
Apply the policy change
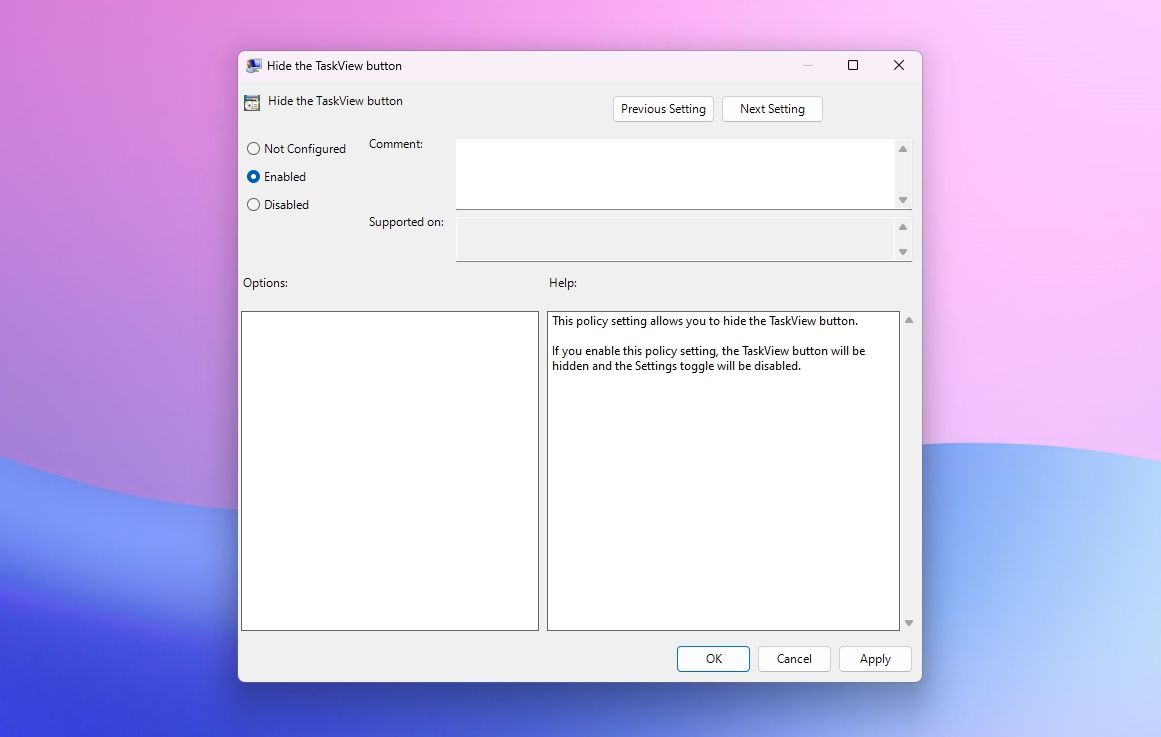[x=874, y=658]
